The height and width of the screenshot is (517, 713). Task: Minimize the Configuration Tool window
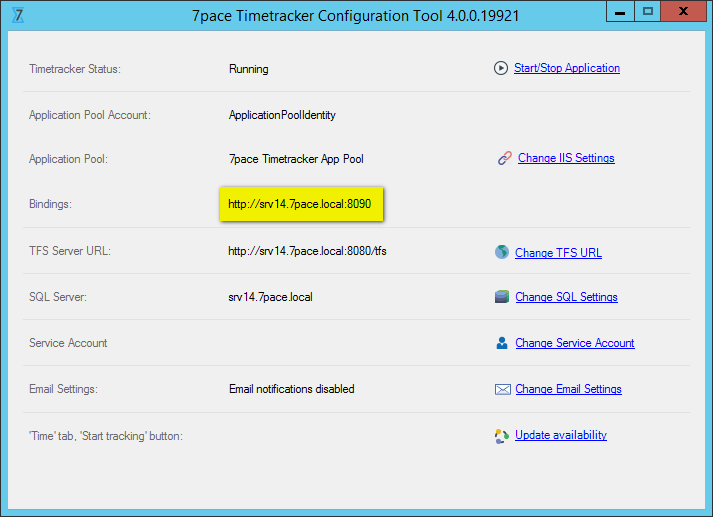pos(620,12)
